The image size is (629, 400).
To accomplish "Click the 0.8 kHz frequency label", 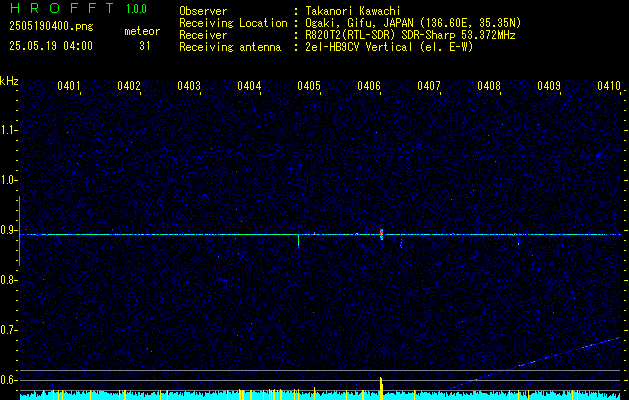I will coord(8,280).
